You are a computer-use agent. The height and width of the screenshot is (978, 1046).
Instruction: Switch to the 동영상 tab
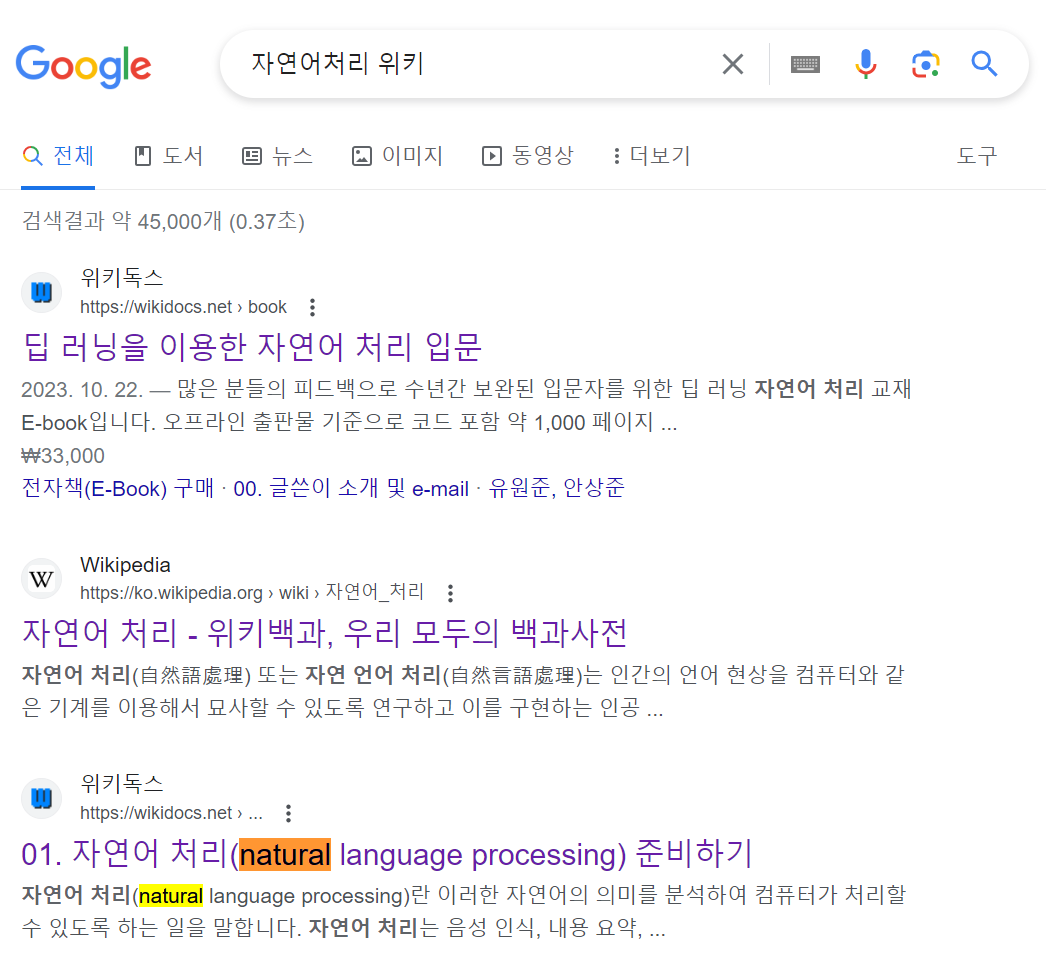528,155
